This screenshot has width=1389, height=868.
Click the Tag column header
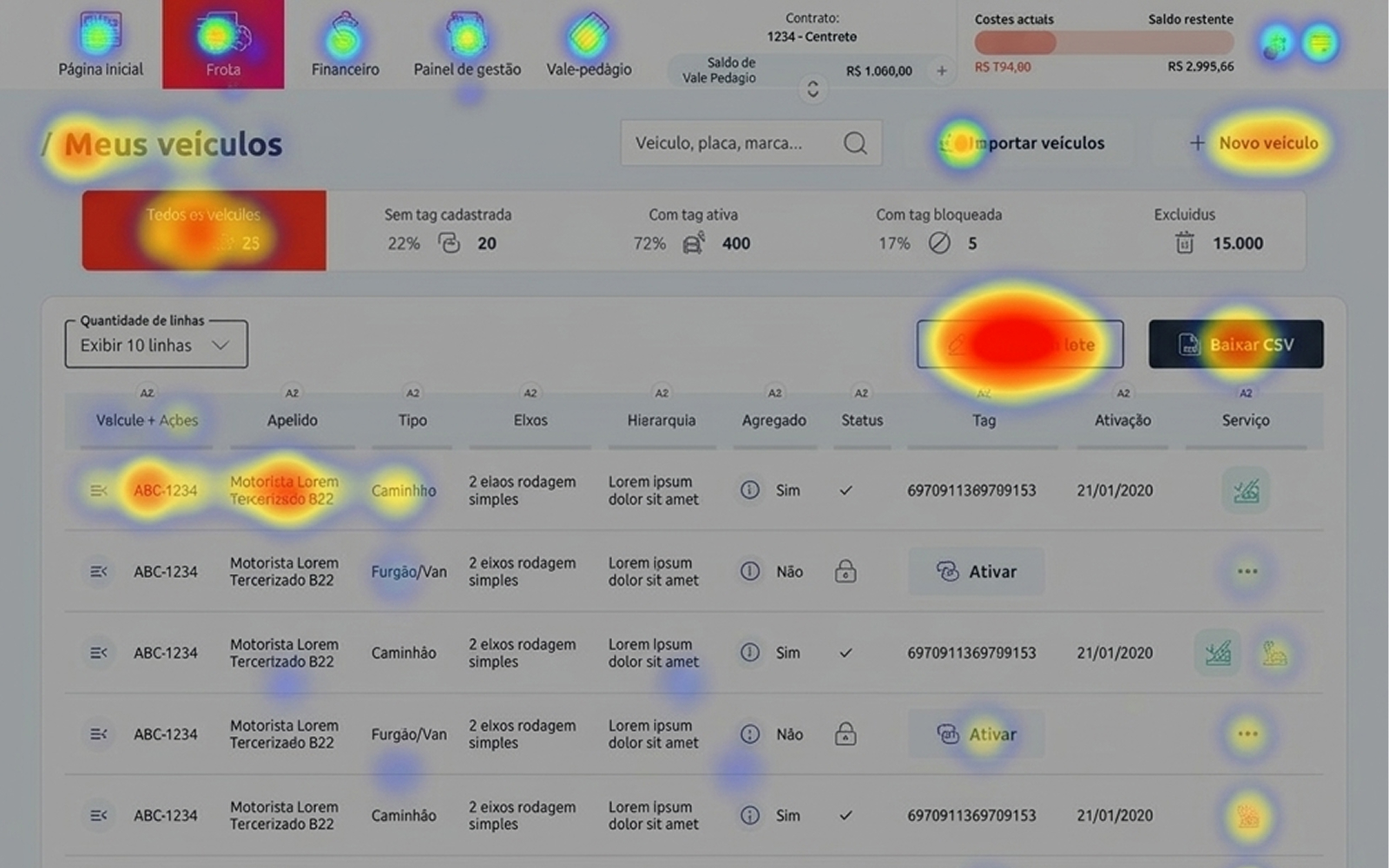point(984,420)
